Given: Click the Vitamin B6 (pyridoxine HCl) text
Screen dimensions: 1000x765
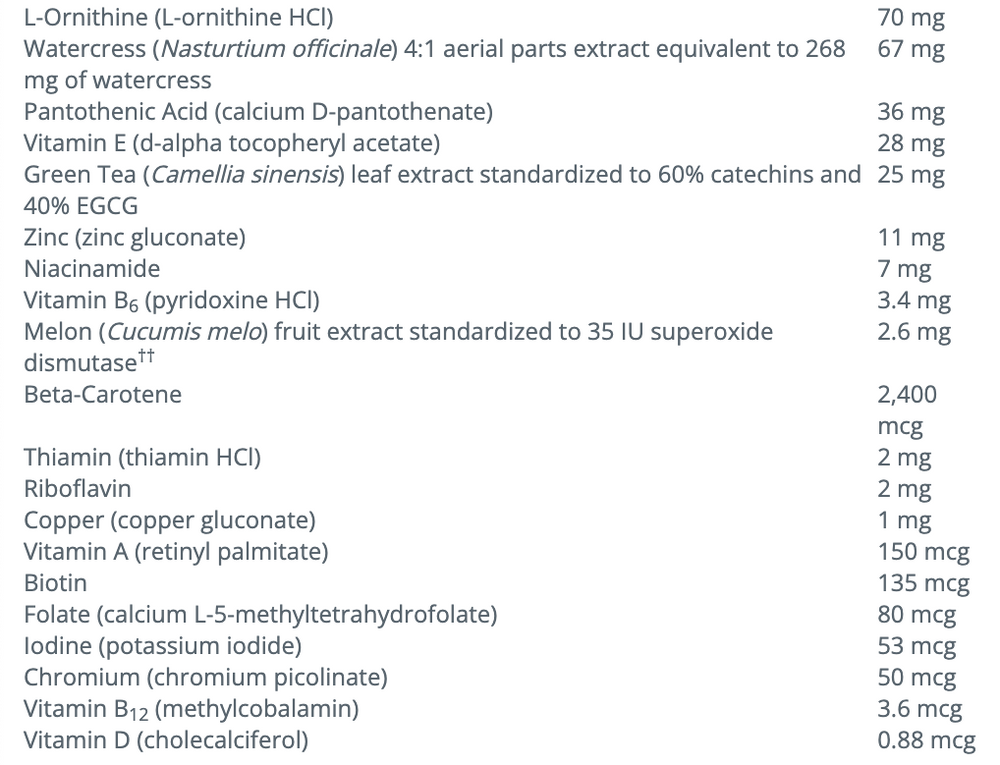Looking at the screenshot, I should [x=172, y=300].
